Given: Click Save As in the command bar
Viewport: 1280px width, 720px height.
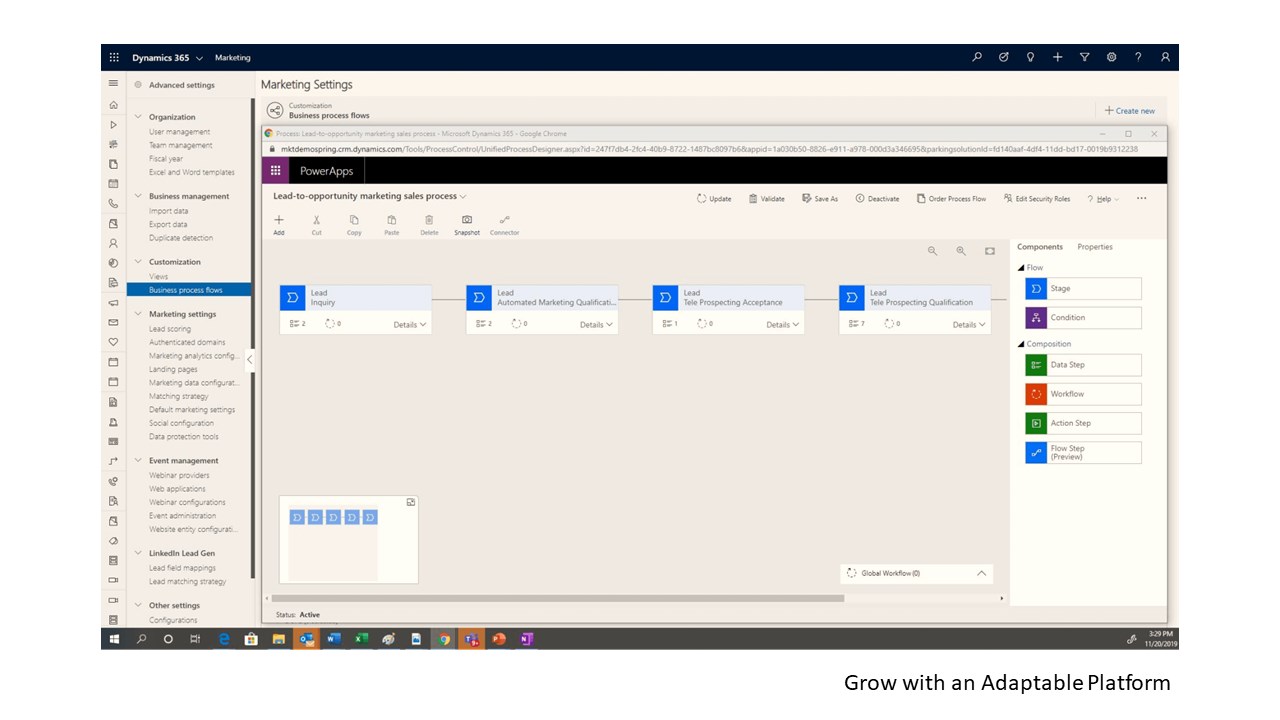Looking at the screenshot, I should [x=820, y=199].
